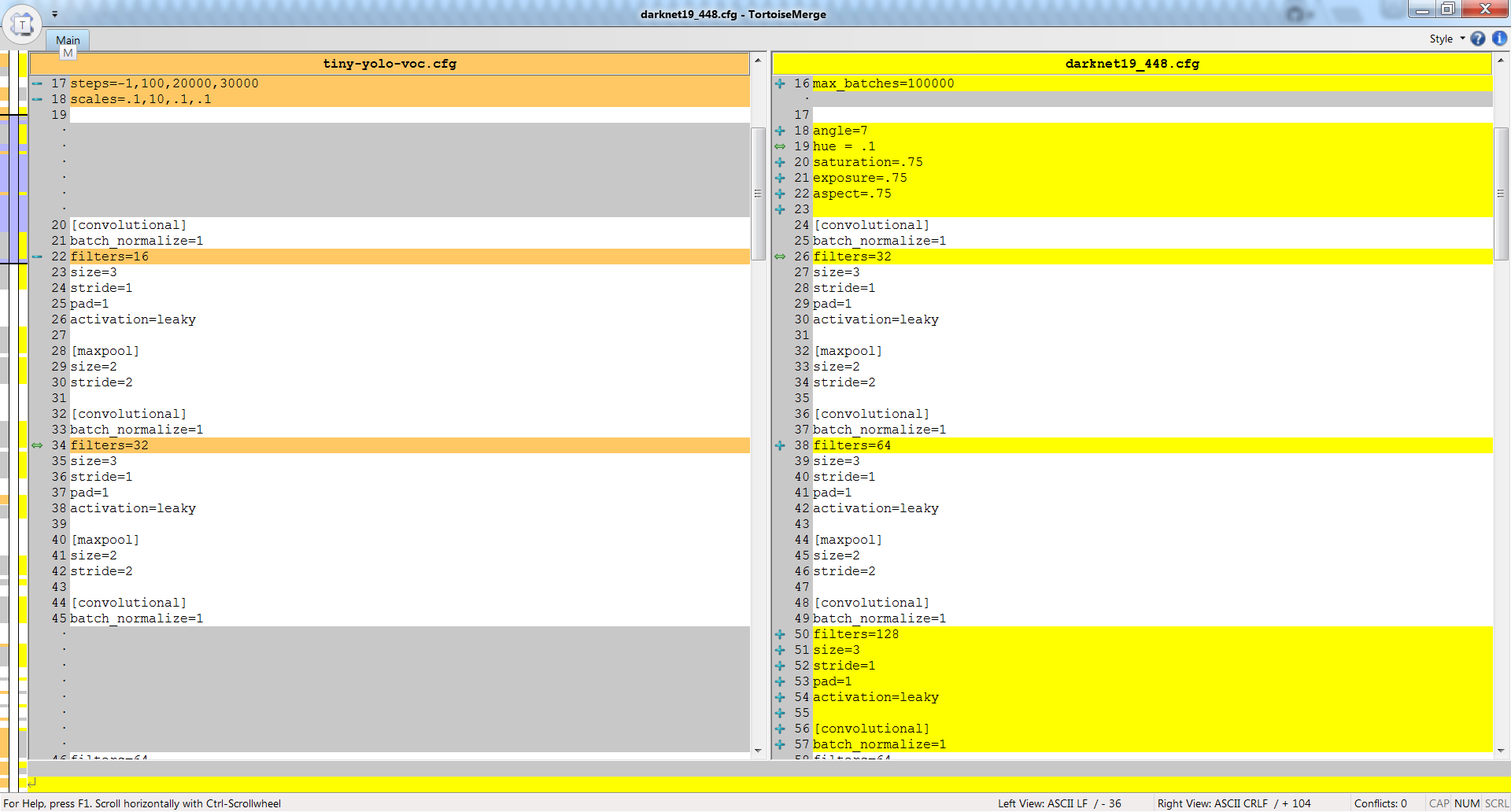The image size is (1511, 812).
Task: Click the CAP indicator in status bar
Action: pyautogui.click(x=1439, y=803)
